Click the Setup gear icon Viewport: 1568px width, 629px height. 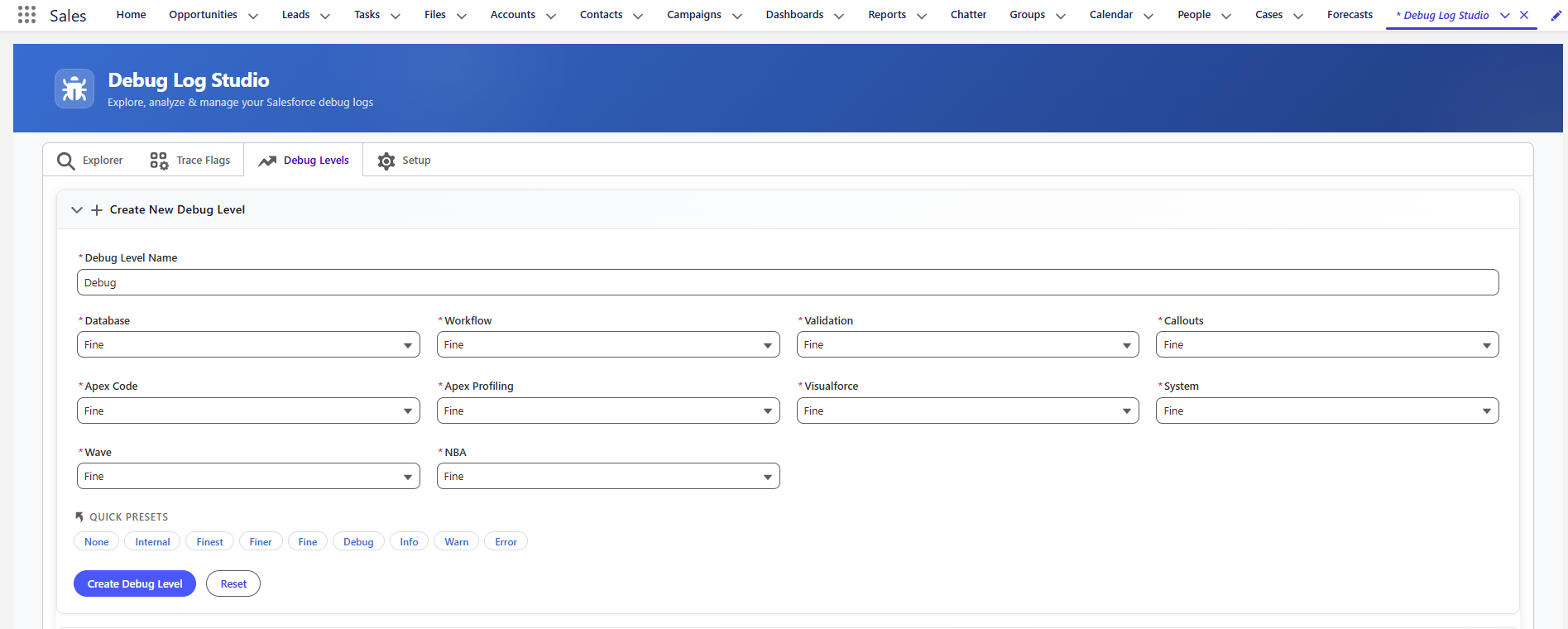386,161
